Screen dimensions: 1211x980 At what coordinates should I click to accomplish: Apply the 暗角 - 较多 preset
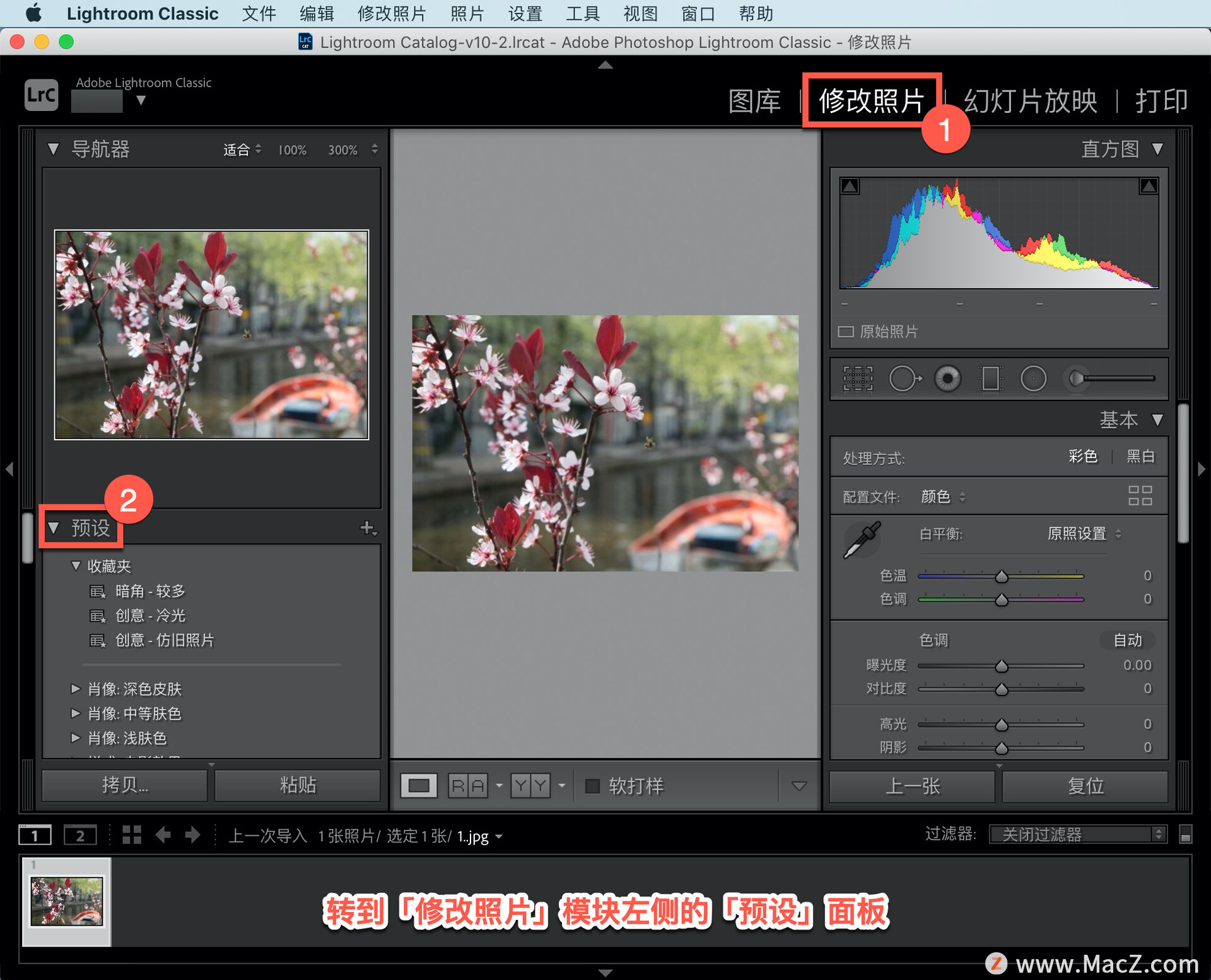pyautogui.click(x=150, y=591)
